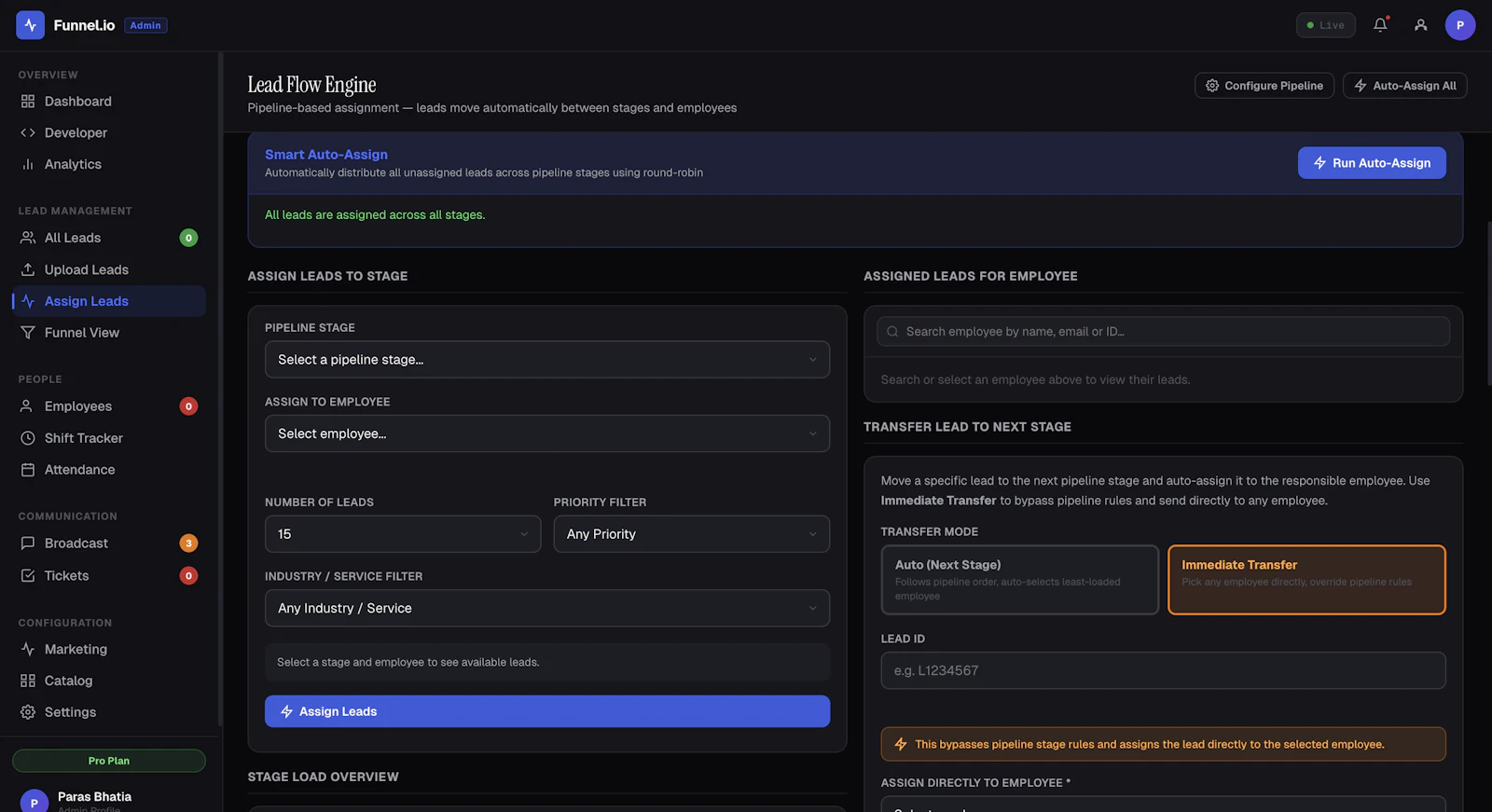This screenshot has width=1492, height=812.
Task: Click the blue Assign Leads button
Action: click(x=547, y=711)
